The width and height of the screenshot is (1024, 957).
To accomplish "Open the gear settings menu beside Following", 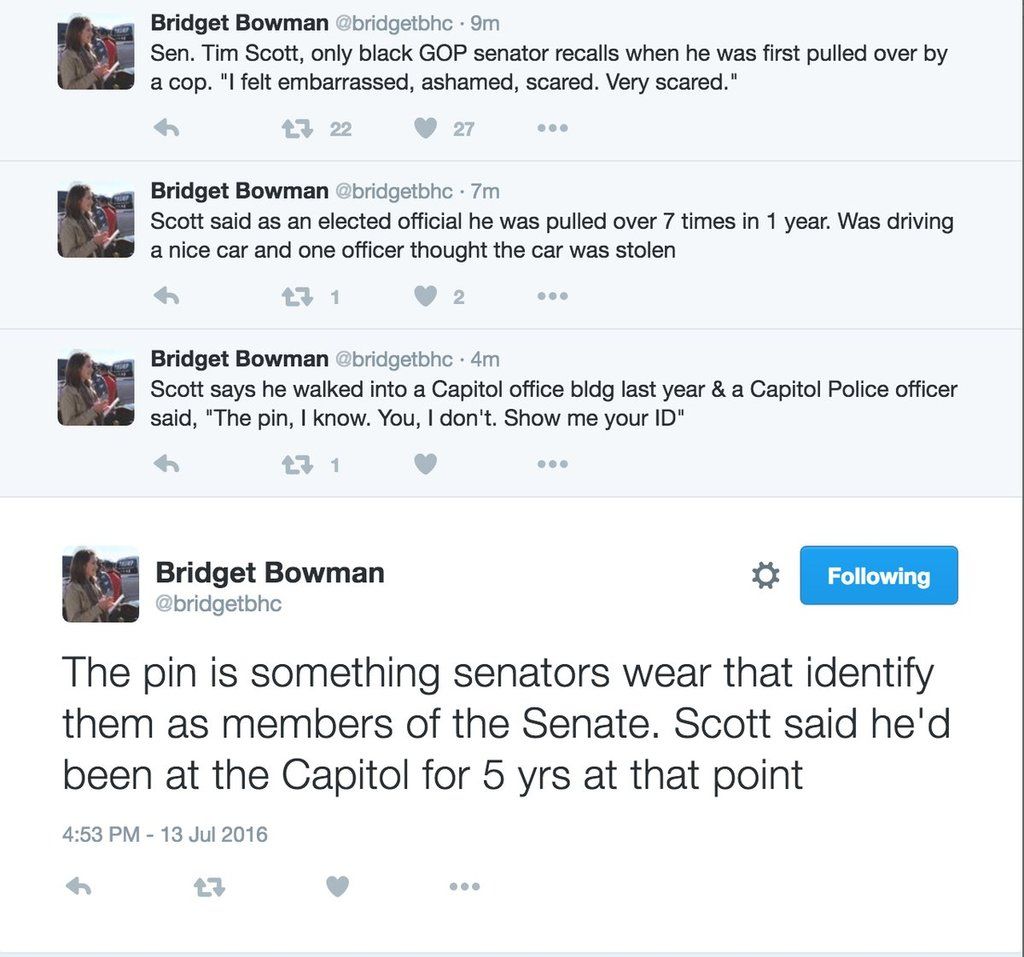I will point(765,576).
